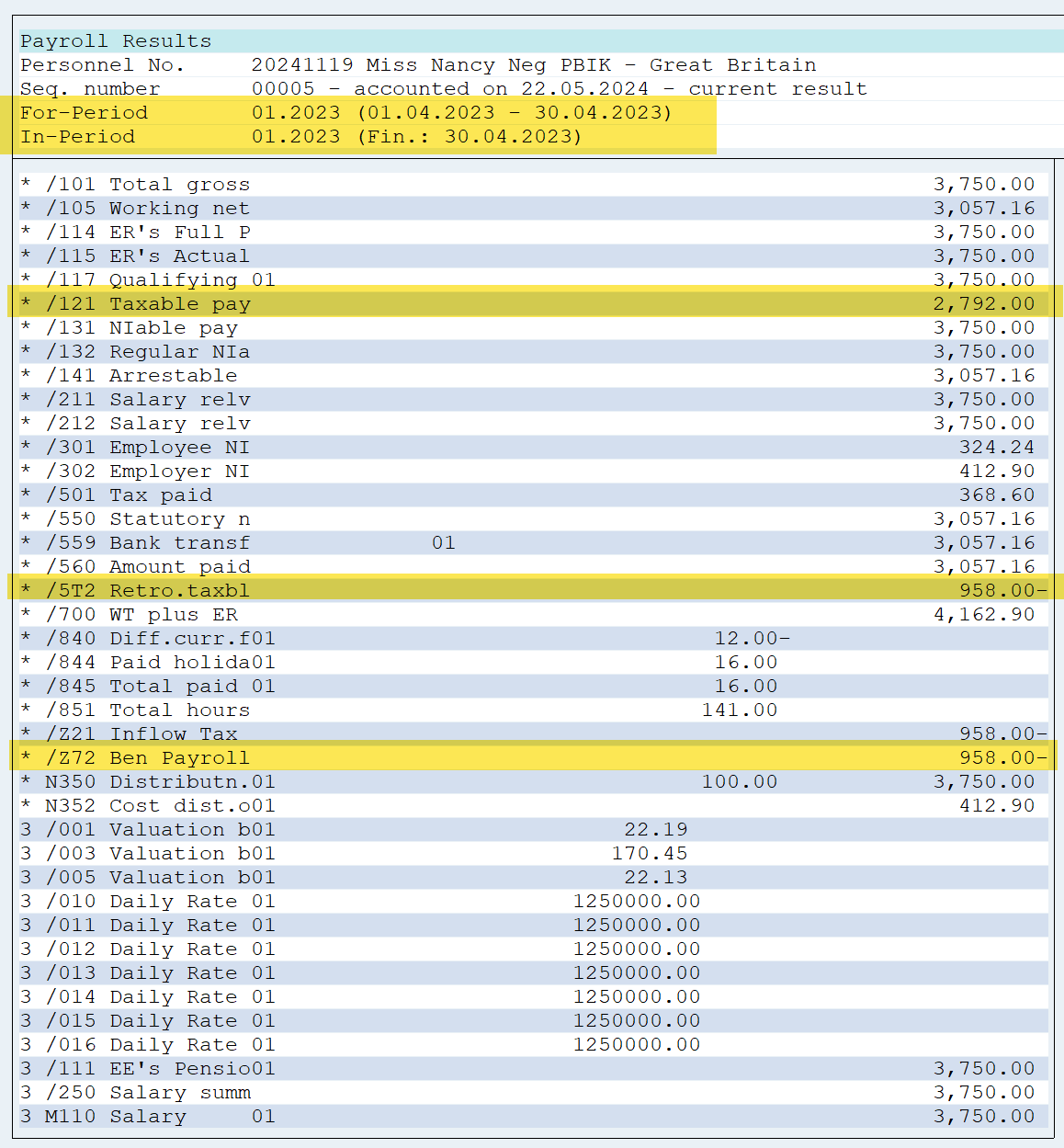This screenshot has height=1148, width=1064.
Task: Select WT plus ER amount 4,162.90
Action: 984,615
